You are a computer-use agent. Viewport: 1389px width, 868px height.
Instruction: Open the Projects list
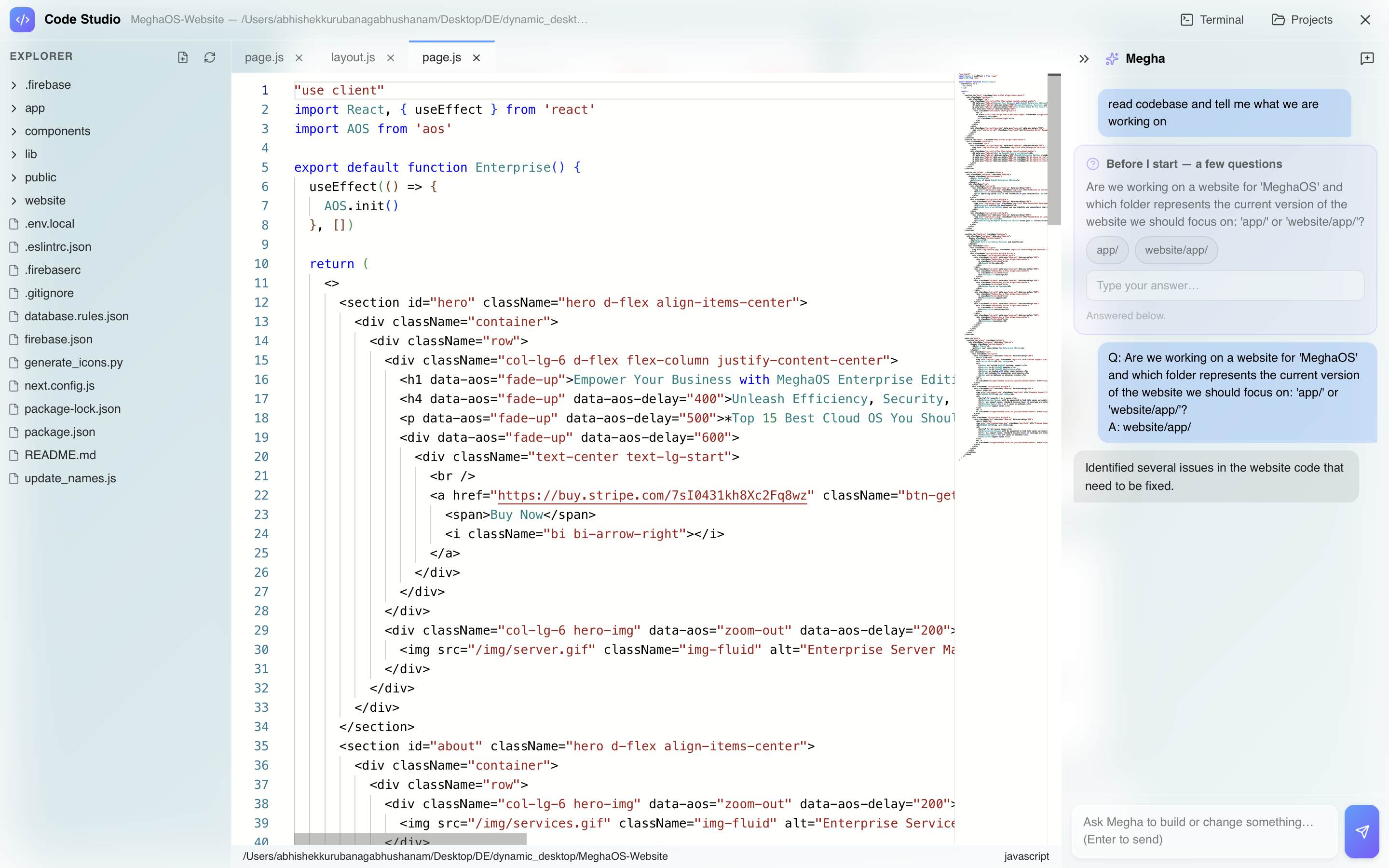(x=1302, y=19)
